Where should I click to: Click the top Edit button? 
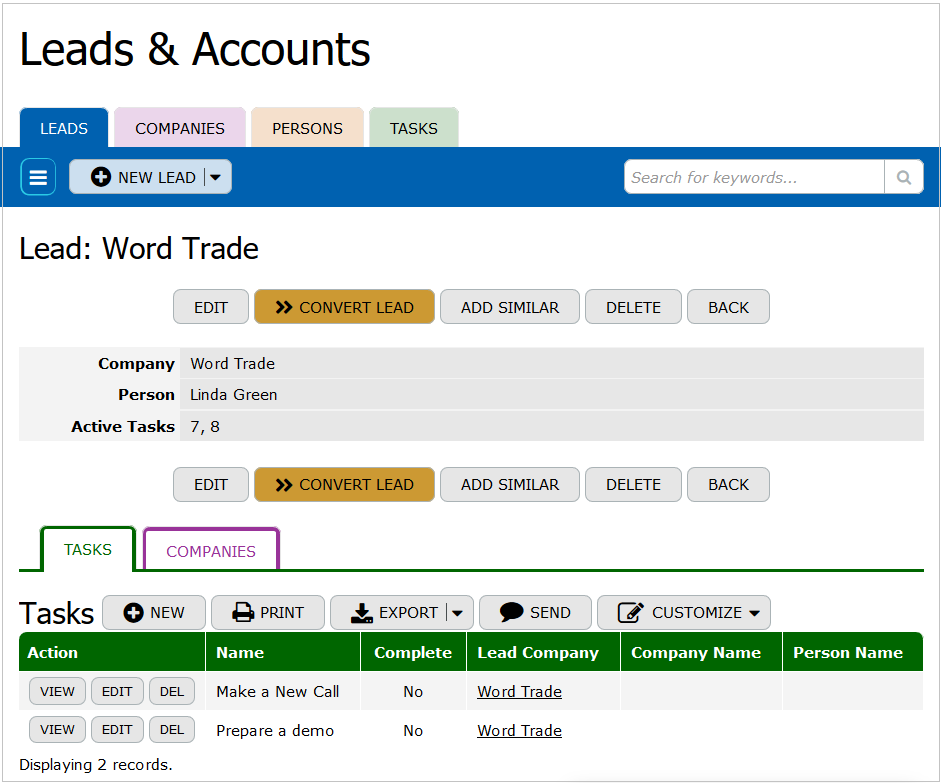211,308
